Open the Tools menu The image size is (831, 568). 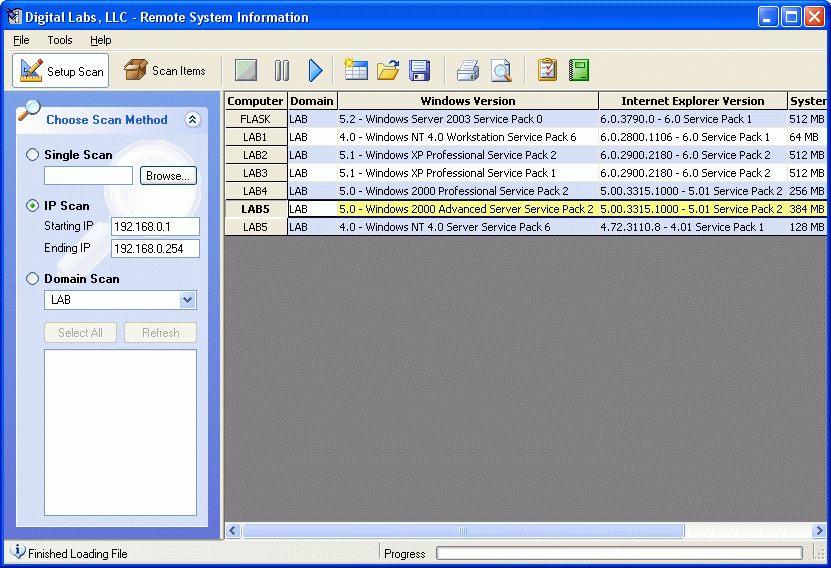(x=60, y=40)
